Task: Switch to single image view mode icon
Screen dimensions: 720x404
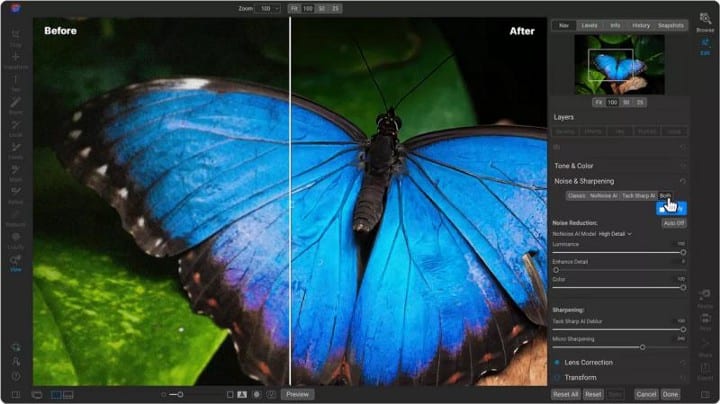Action: tap(56, 394)
